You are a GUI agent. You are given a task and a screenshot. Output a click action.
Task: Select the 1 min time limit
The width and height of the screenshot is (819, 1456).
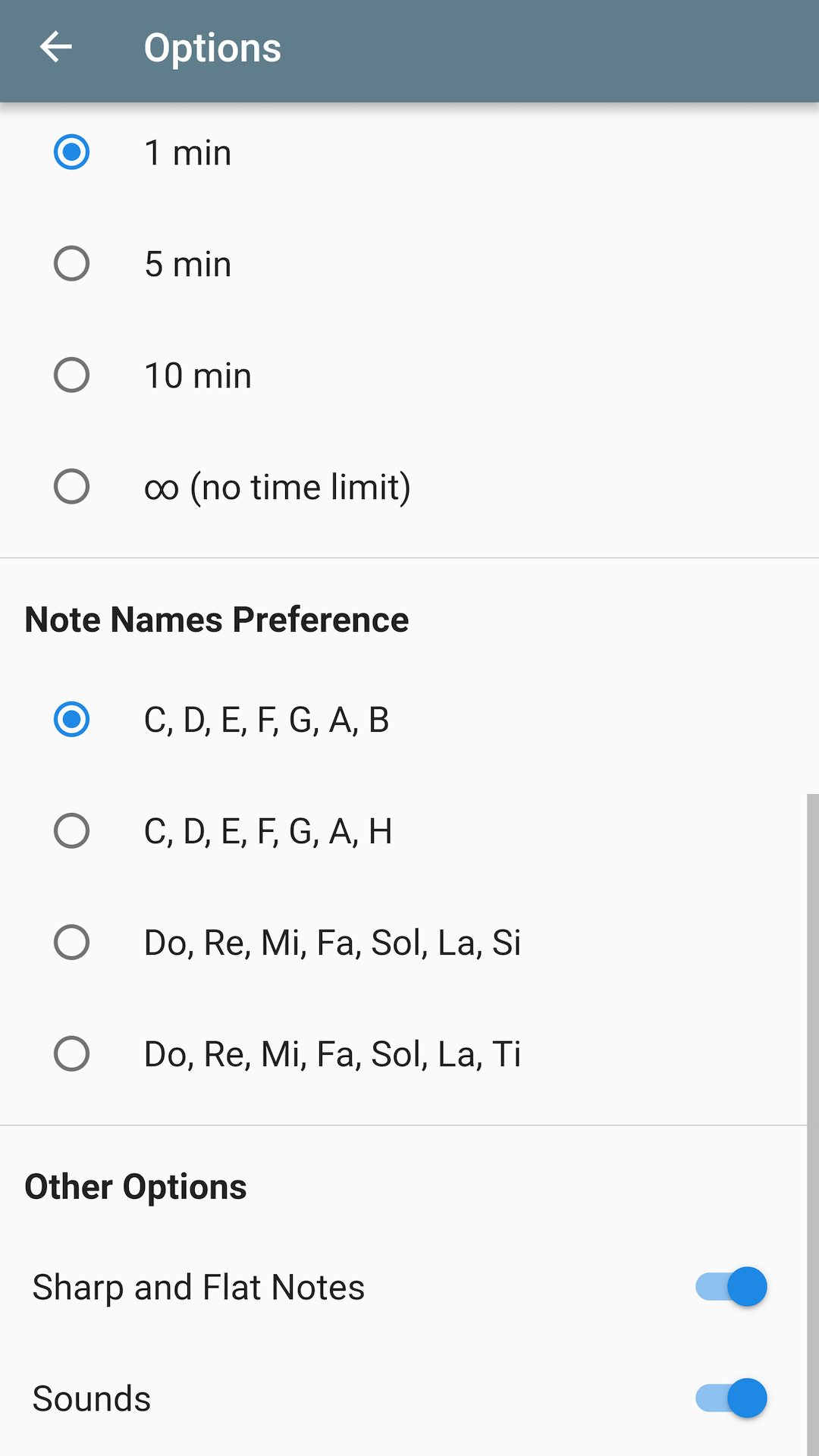click(72, 152)
